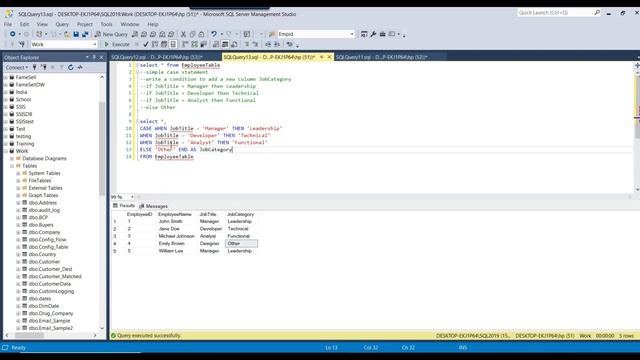Close the SQLQuery13.sql tab

pos(329,57)
